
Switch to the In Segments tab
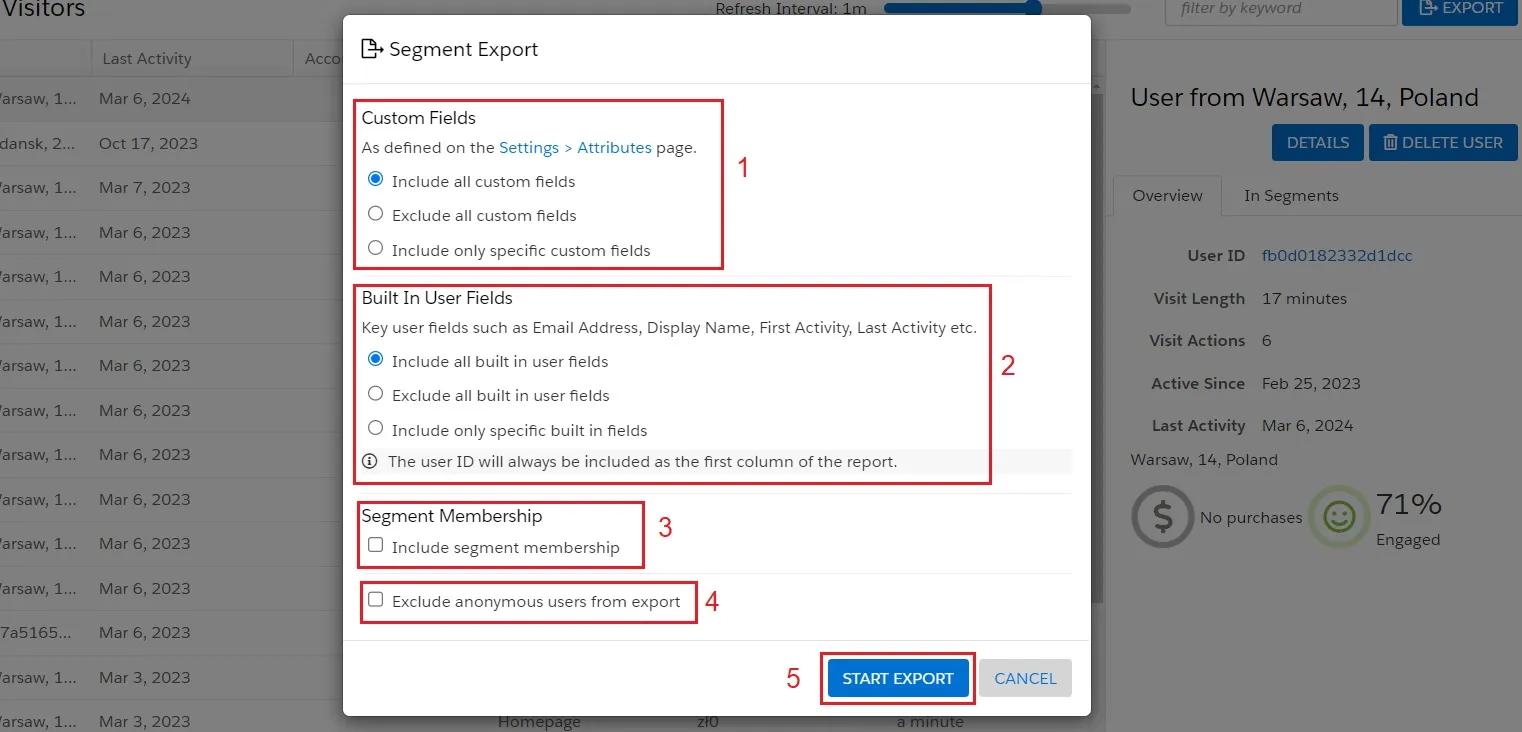click(1290, 195)
